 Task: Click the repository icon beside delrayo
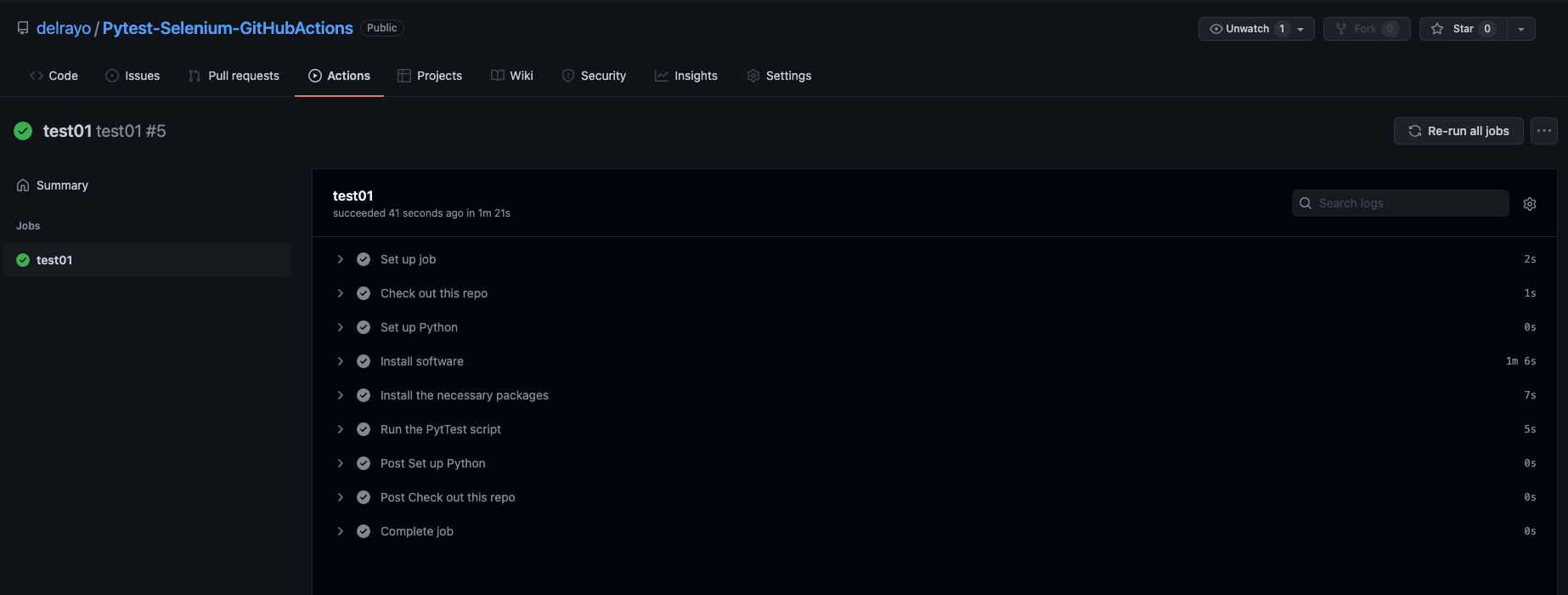point(23,28)
